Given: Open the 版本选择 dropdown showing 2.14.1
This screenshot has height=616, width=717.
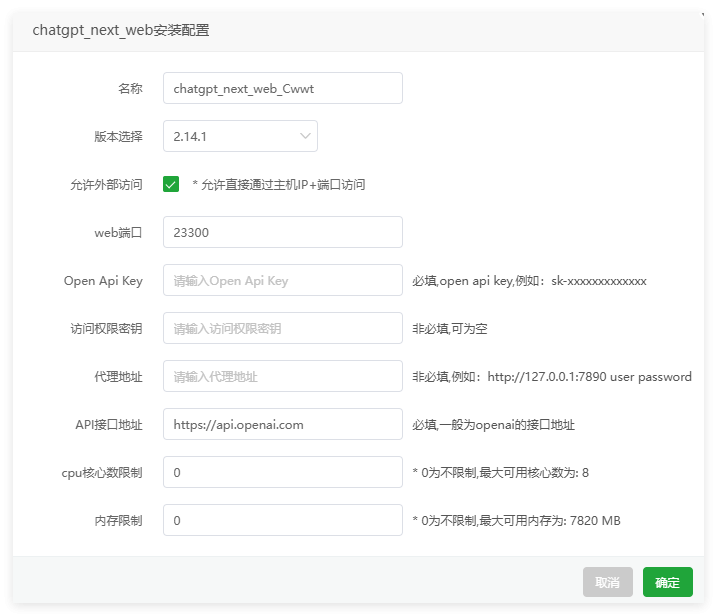Looking at the screenshot, I should click(240, 136).
